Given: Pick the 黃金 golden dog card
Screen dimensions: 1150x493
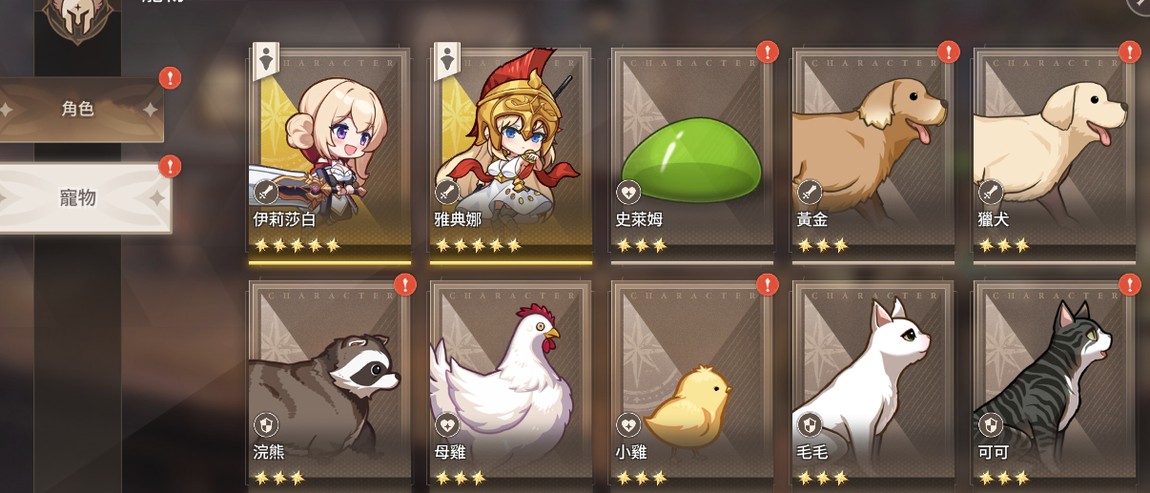Looking at the screenshot, I should point(873,152).
